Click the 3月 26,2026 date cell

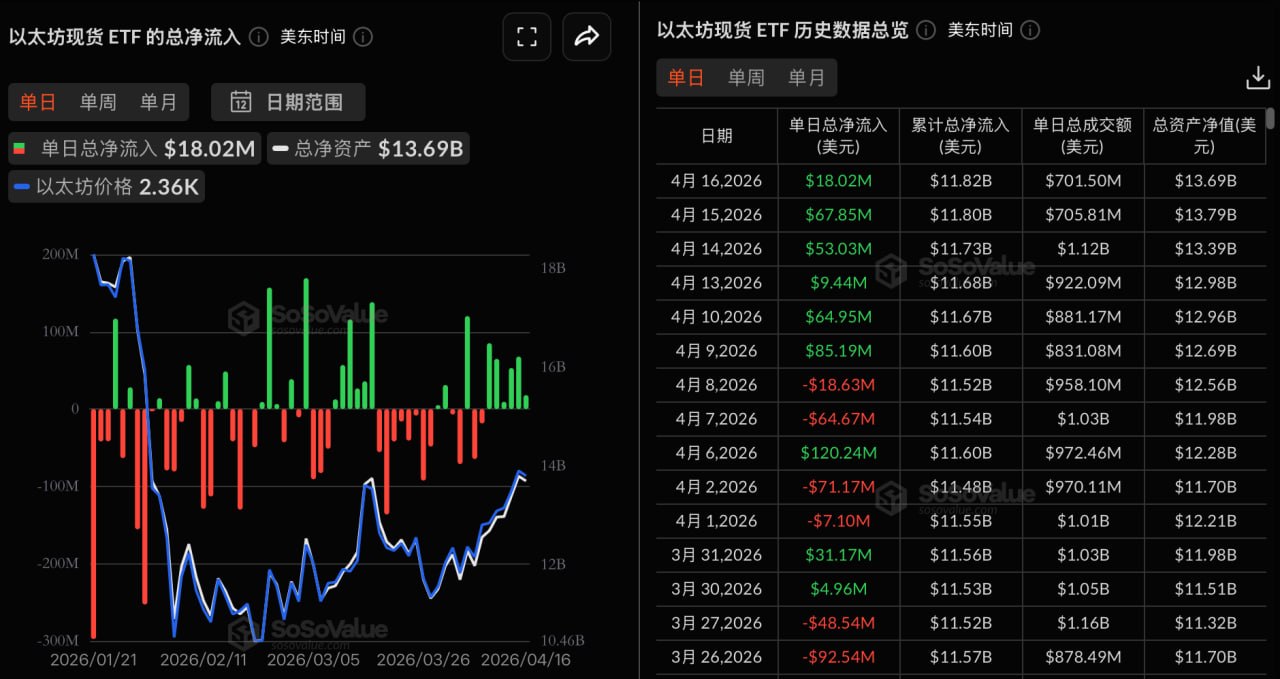(716, 657)
